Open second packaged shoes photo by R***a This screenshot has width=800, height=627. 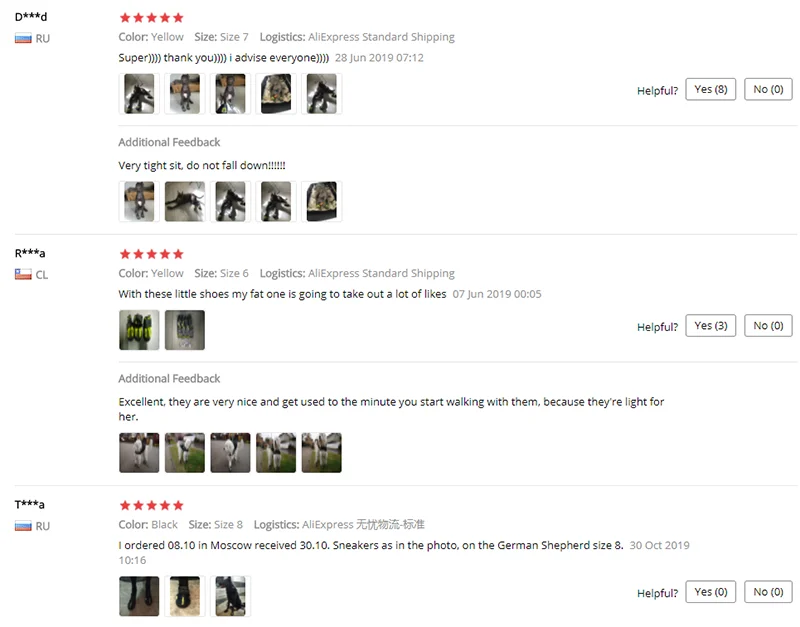click(185, 330)
